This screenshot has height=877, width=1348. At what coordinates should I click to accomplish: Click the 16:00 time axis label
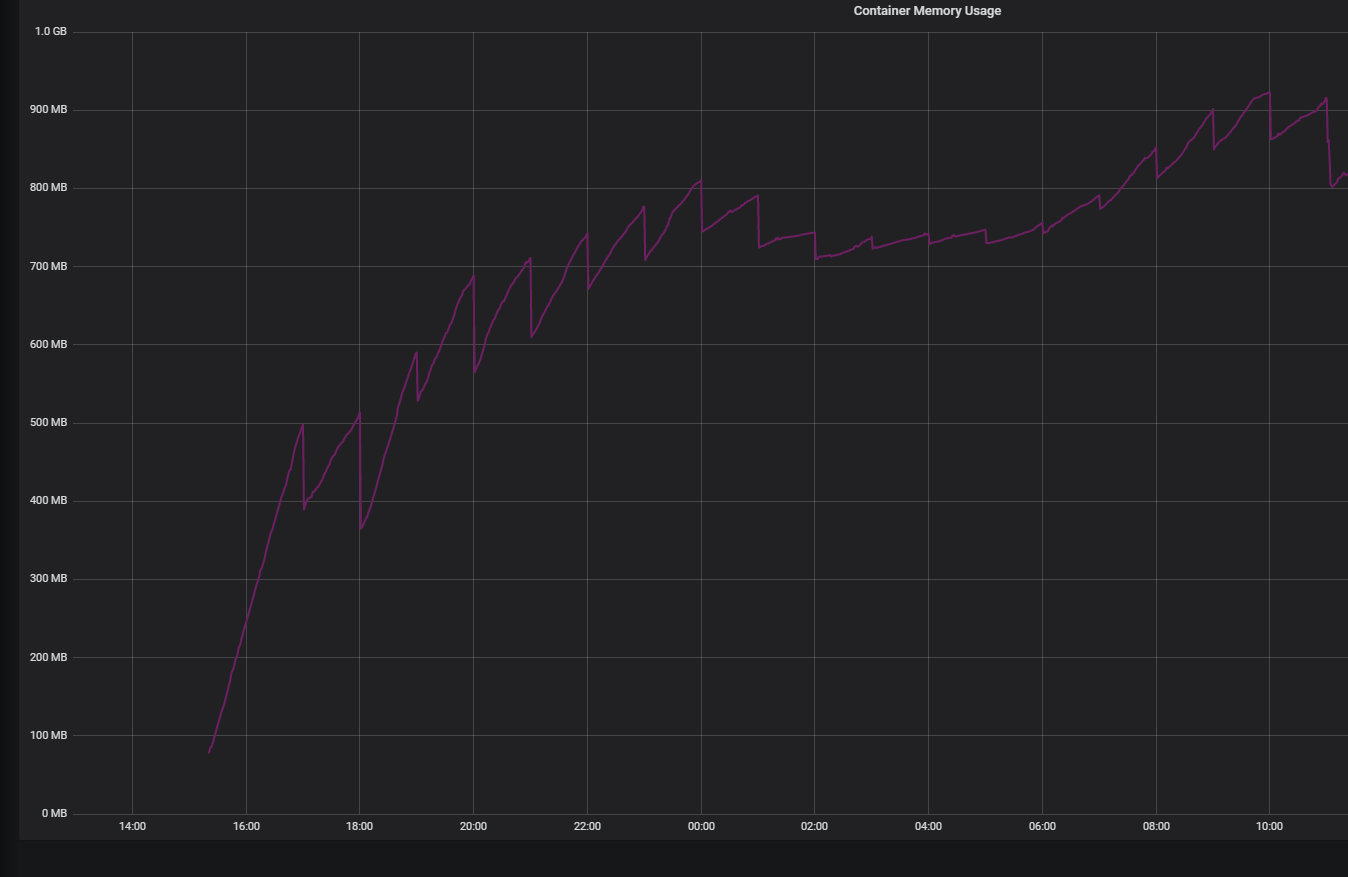pos(246,826)
